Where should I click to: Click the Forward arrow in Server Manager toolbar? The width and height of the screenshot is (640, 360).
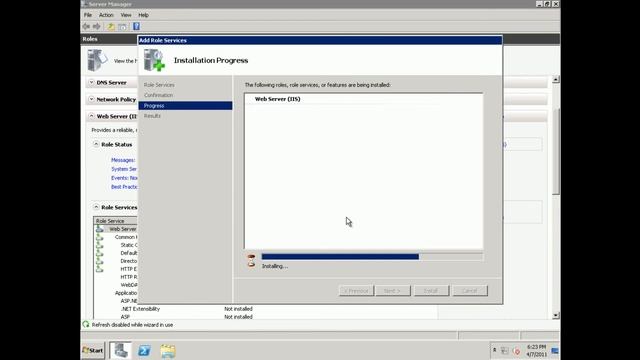coord(96,27)
